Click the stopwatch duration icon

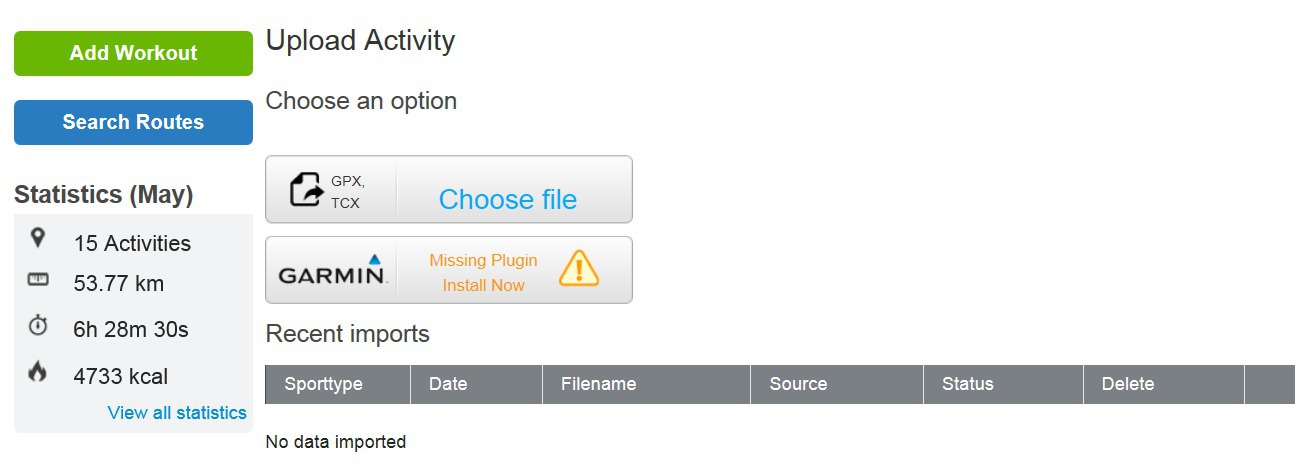38,326
